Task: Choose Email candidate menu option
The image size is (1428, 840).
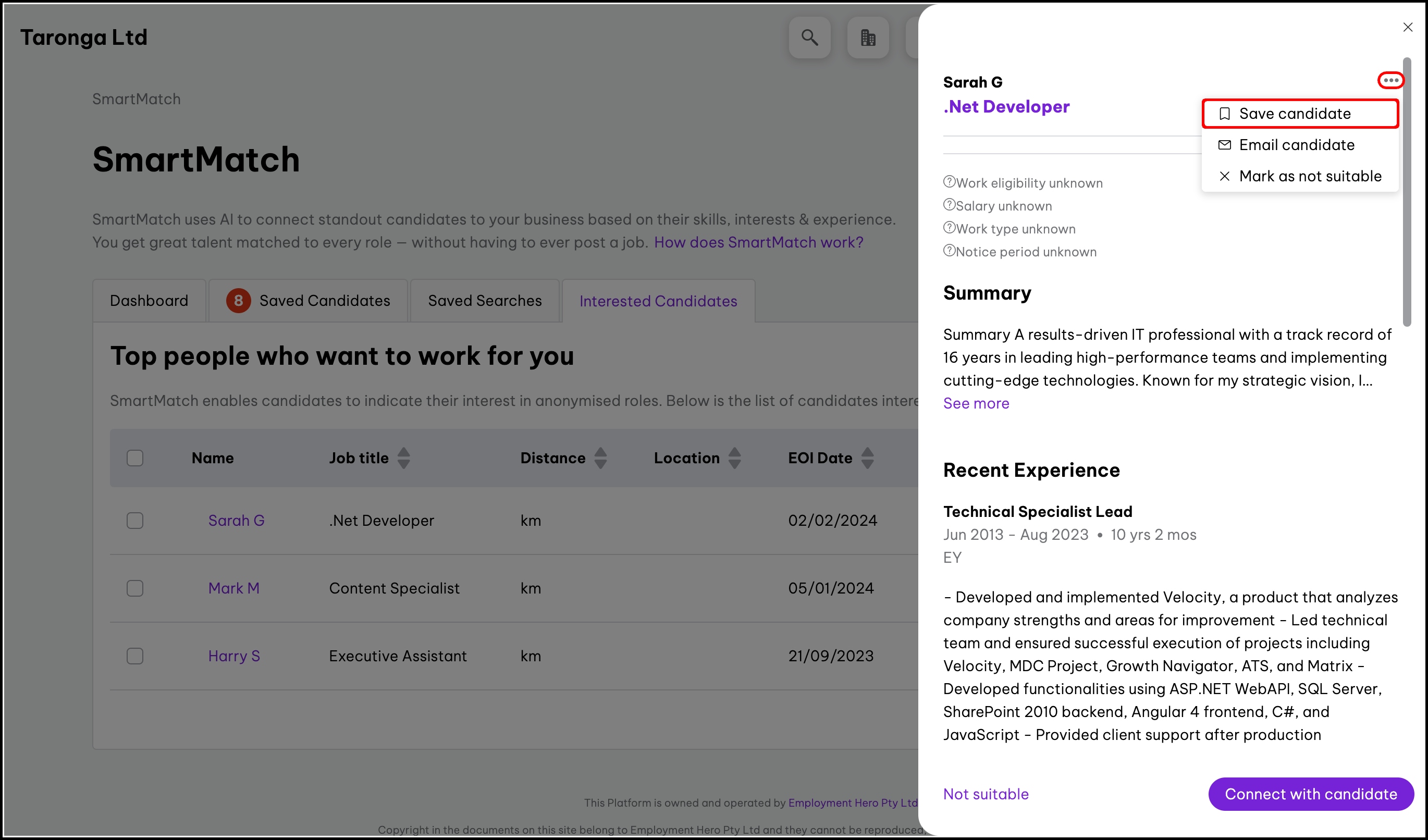Action: [x=1296, y=145]
